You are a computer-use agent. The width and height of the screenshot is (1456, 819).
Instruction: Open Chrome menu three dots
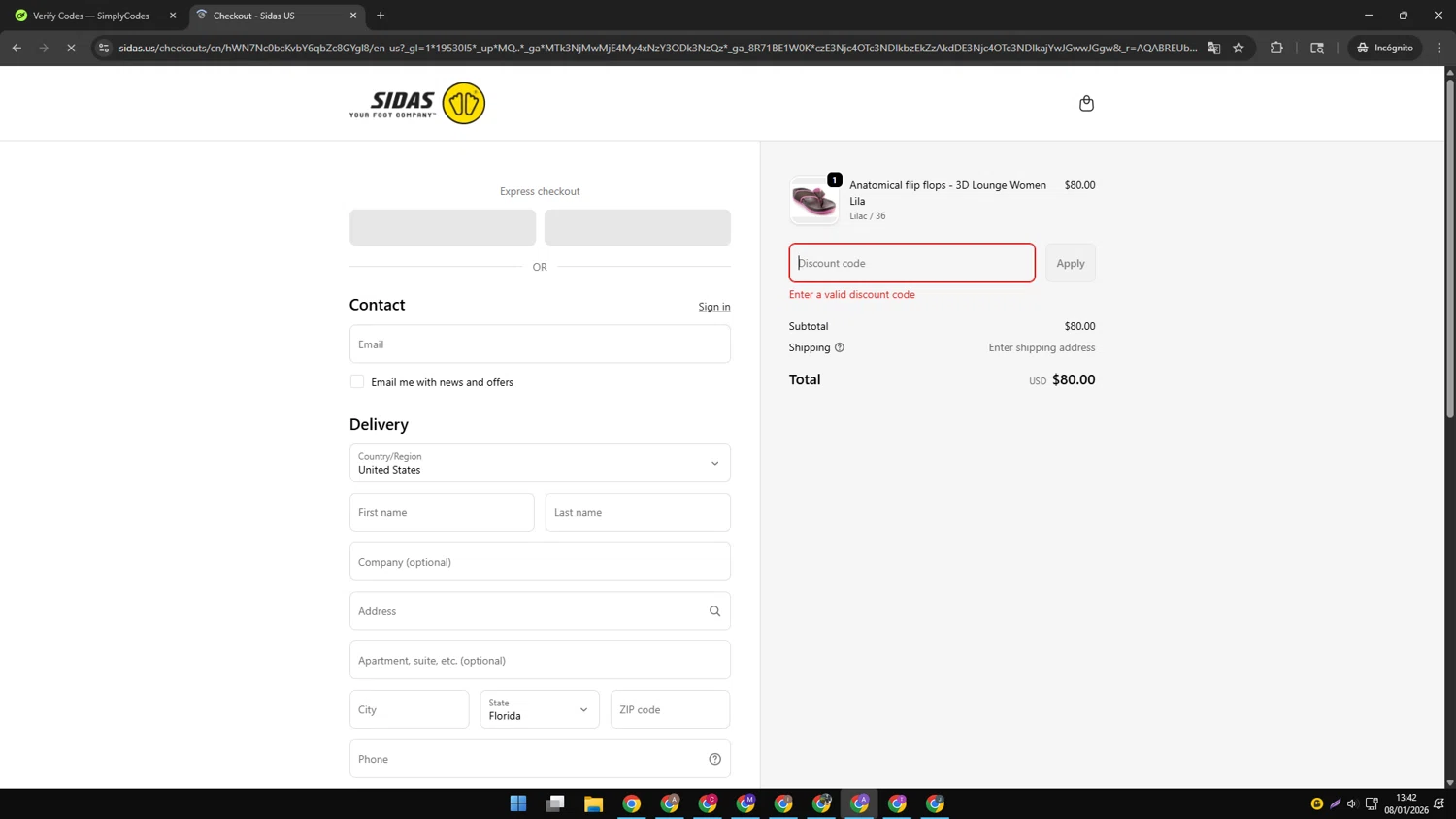[x=1439, y=48]
